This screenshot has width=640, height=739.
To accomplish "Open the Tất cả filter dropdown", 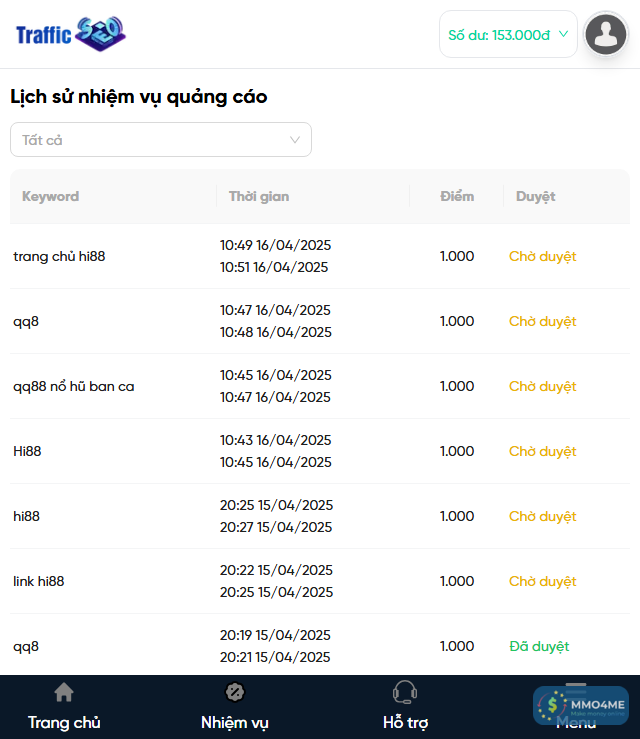I will [160, 140].
